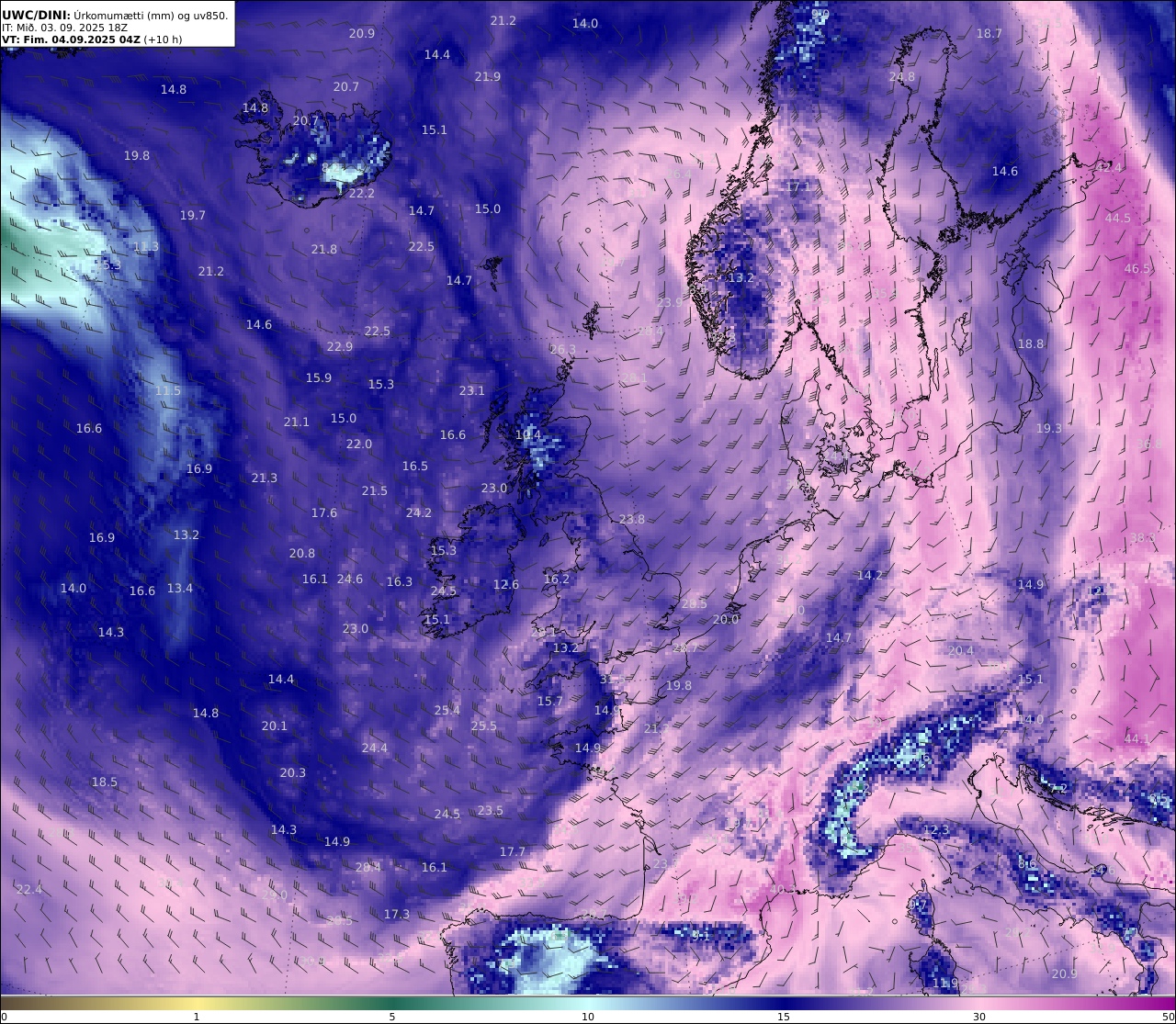Screen dimensions: 1176x1024
Task: Click the 22.0 value on the map
Action: click(x=359, y=444)
